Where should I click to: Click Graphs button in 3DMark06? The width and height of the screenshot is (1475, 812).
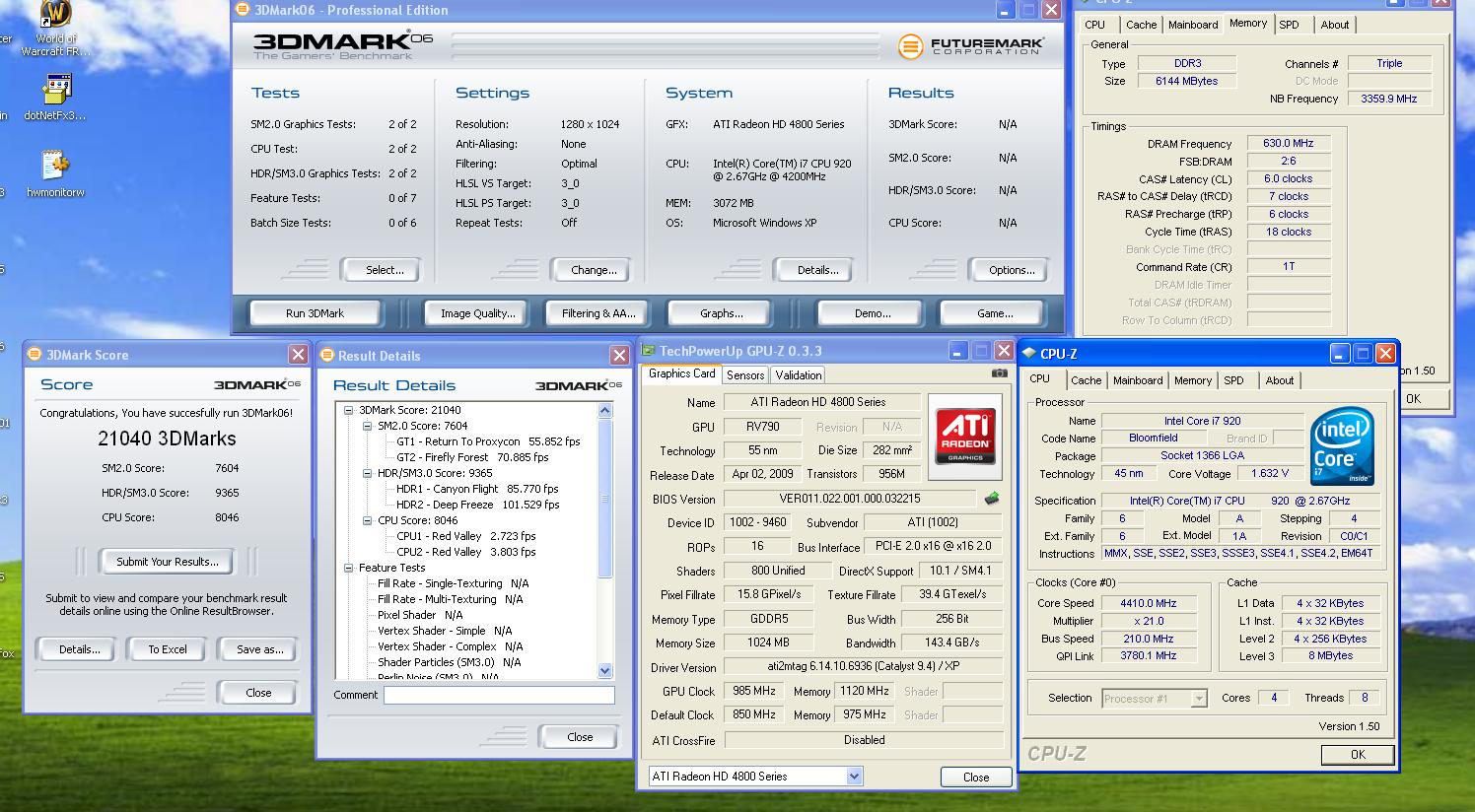coord(721,313)
